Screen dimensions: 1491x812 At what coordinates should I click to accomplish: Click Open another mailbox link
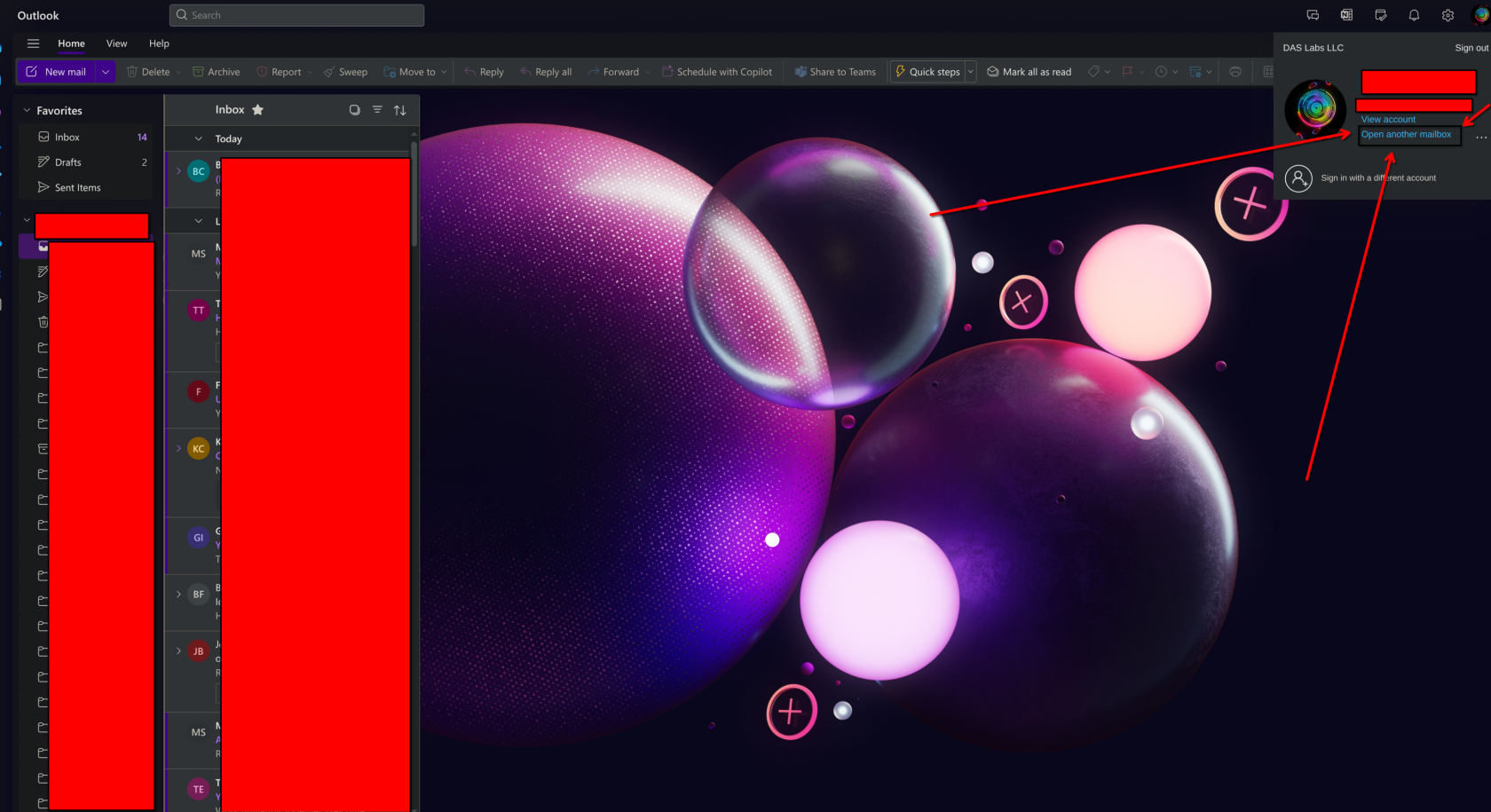pyautogui.click(x=1407, y=135)
